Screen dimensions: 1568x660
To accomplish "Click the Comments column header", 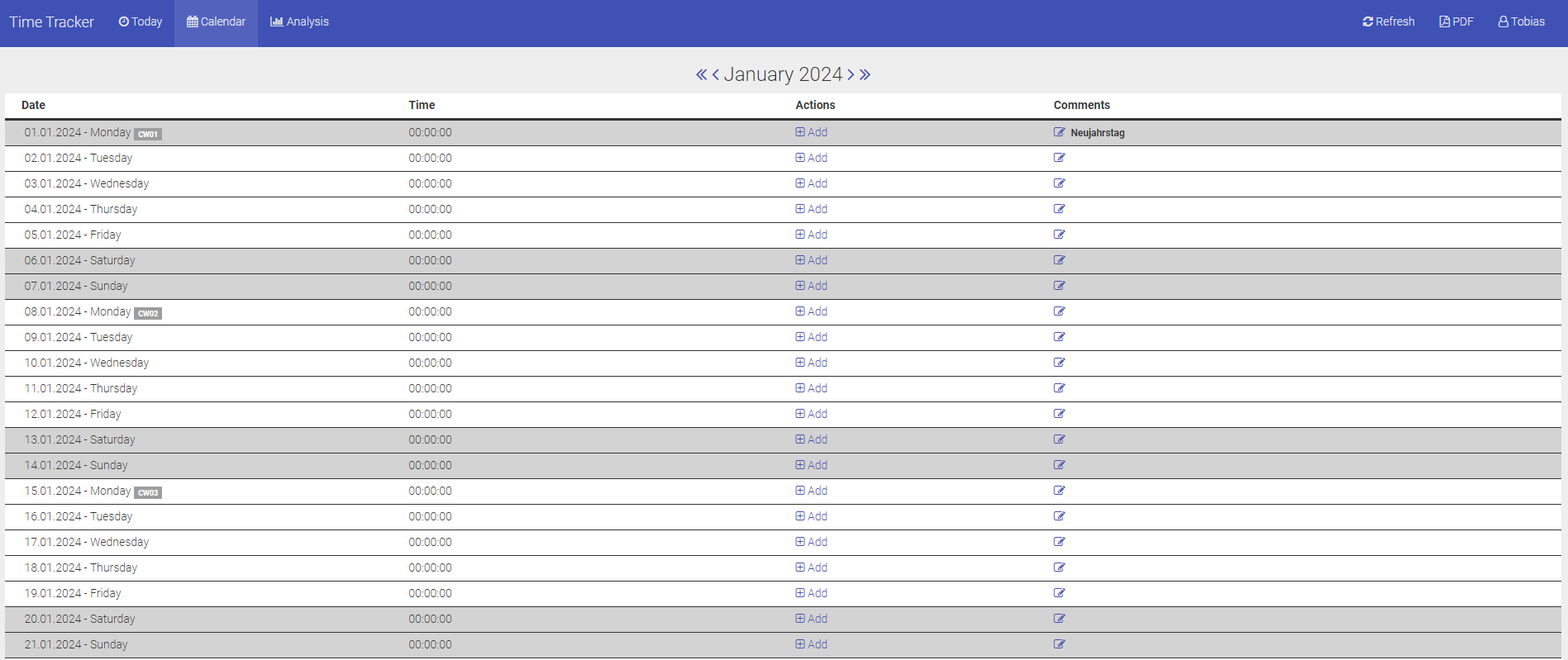I will [1082, 105].
